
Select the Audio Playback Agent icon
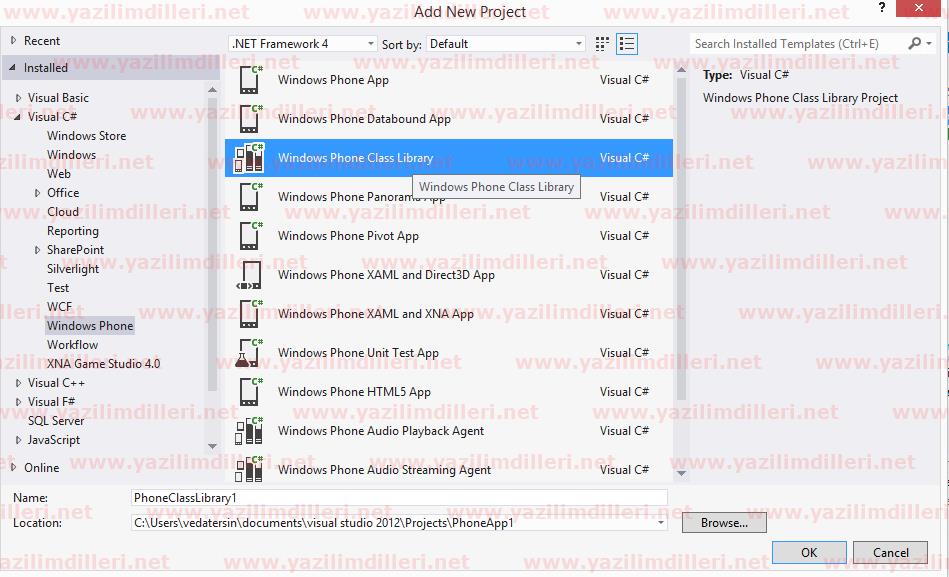pyautogui.click(x=249, y=431)
